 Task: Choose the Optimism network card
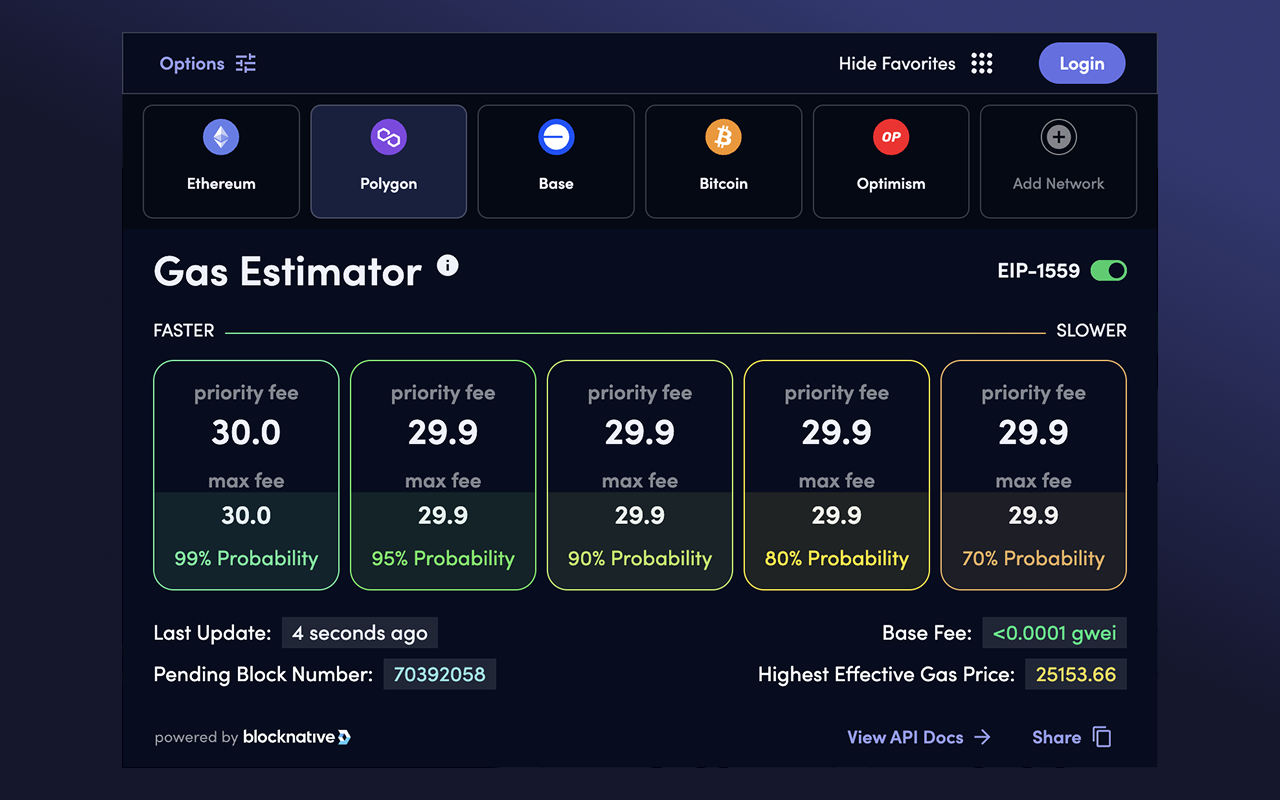coord(891,161)
